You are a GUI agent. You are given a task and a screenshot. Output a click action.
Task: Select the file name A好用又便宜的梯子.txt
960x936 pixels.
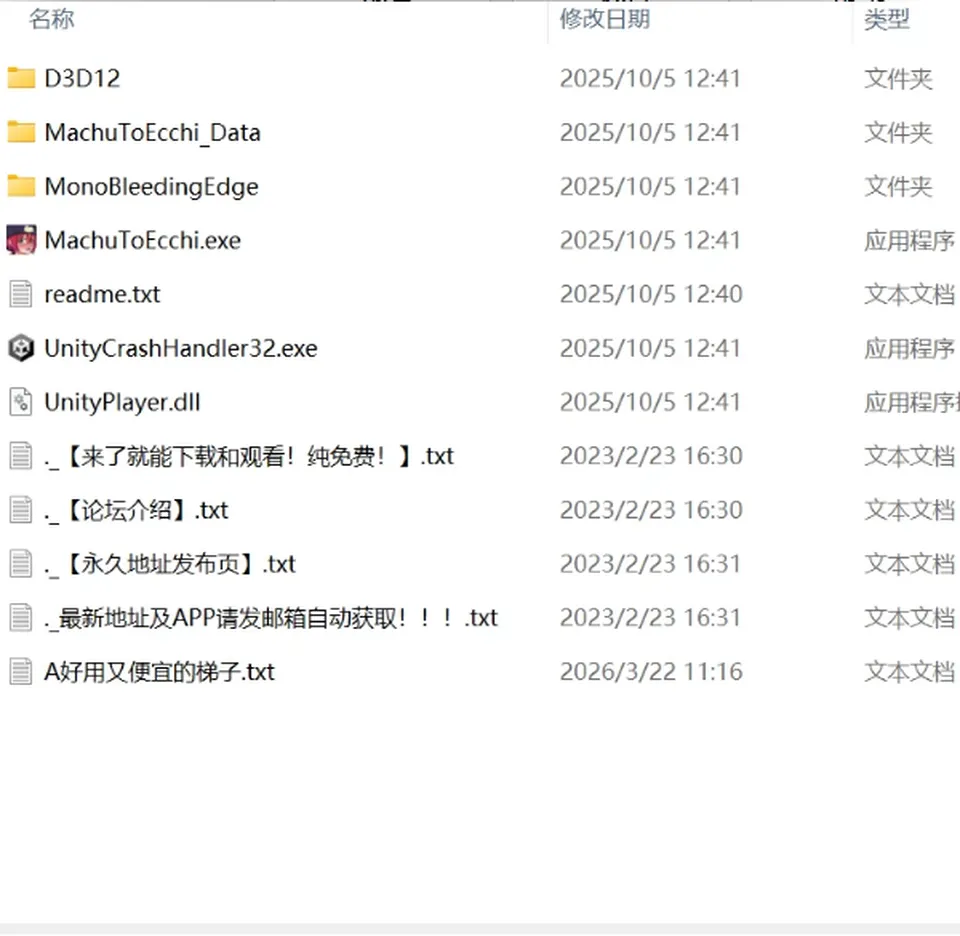[x=160, y=672]
